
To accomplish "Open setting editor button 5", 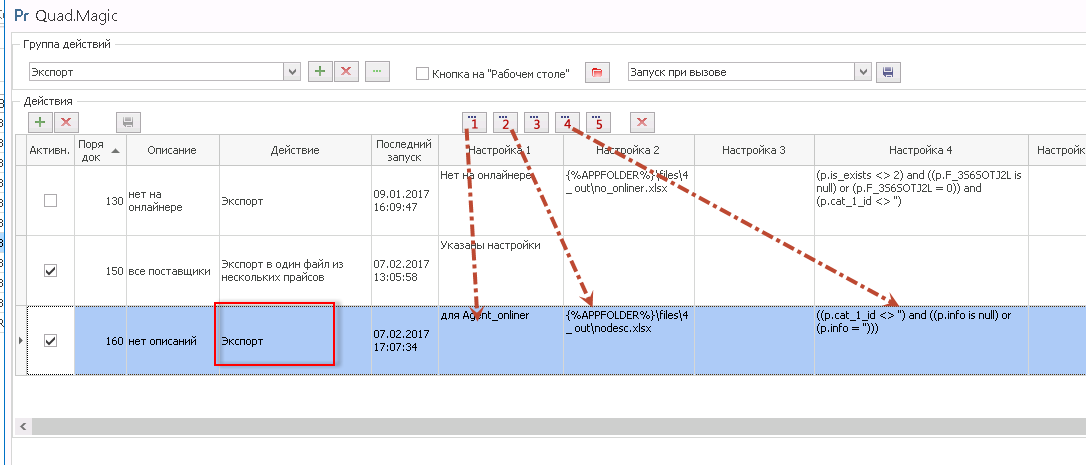I will (598, 123).
